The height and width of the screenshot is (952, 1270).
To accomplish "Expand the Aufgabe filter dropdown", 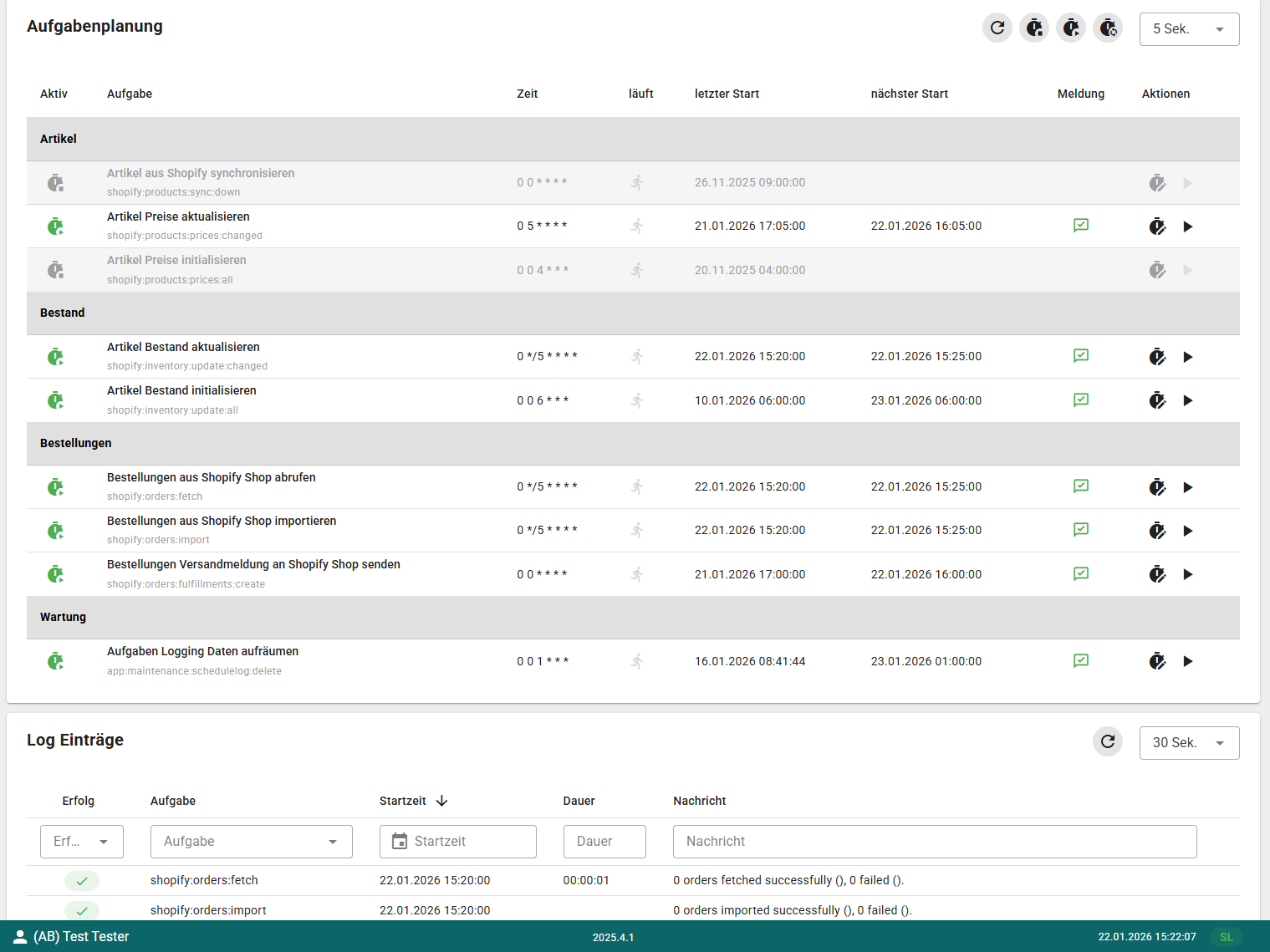I will pos(251,841).
